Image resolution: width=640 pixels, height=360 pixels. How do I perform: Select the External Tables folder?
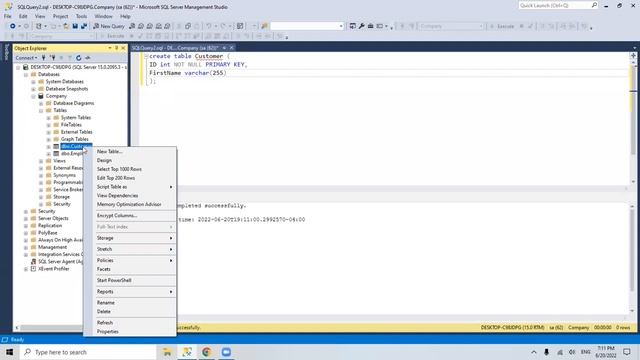[76, 132]
